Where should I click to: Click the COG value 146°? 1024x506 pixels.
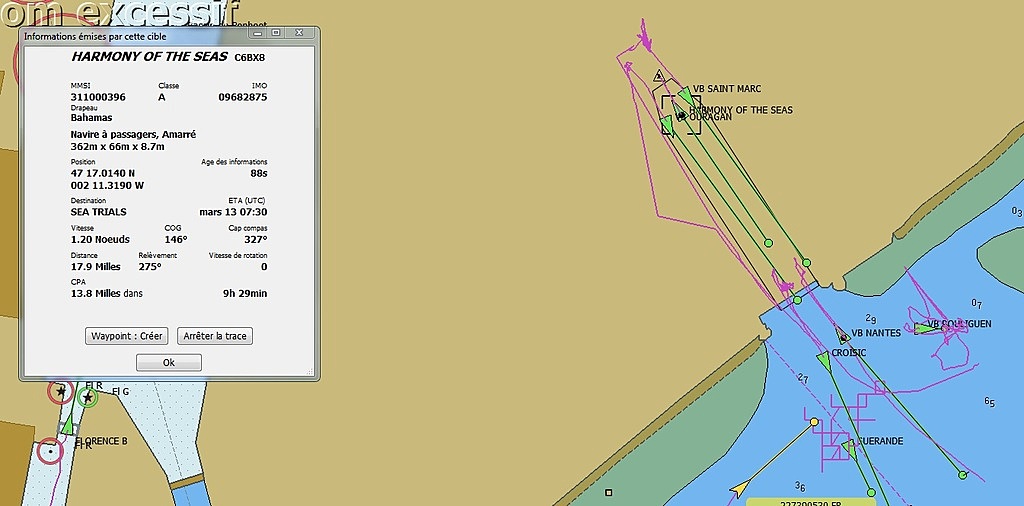pos(175,240)
